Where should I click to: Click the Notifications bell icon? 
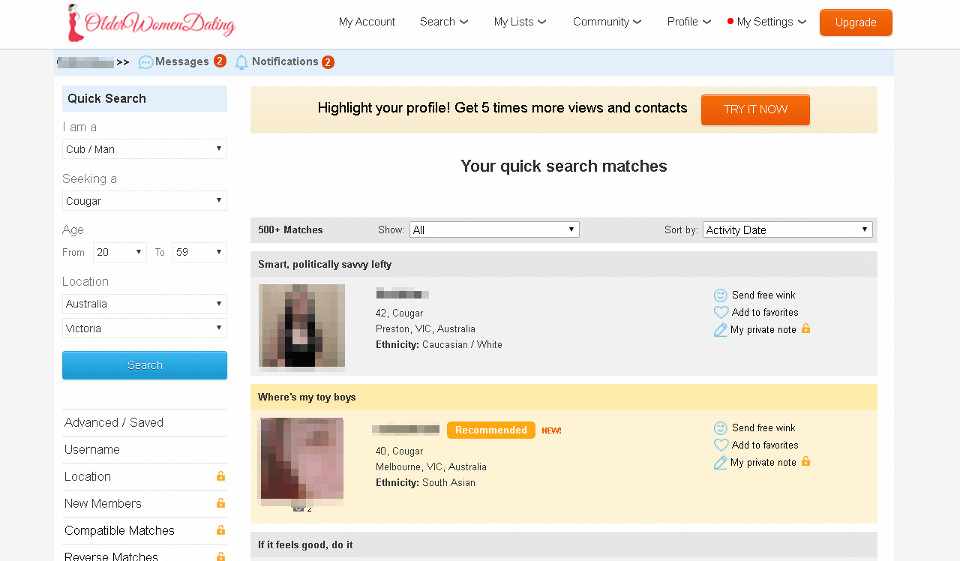[241, 62]
